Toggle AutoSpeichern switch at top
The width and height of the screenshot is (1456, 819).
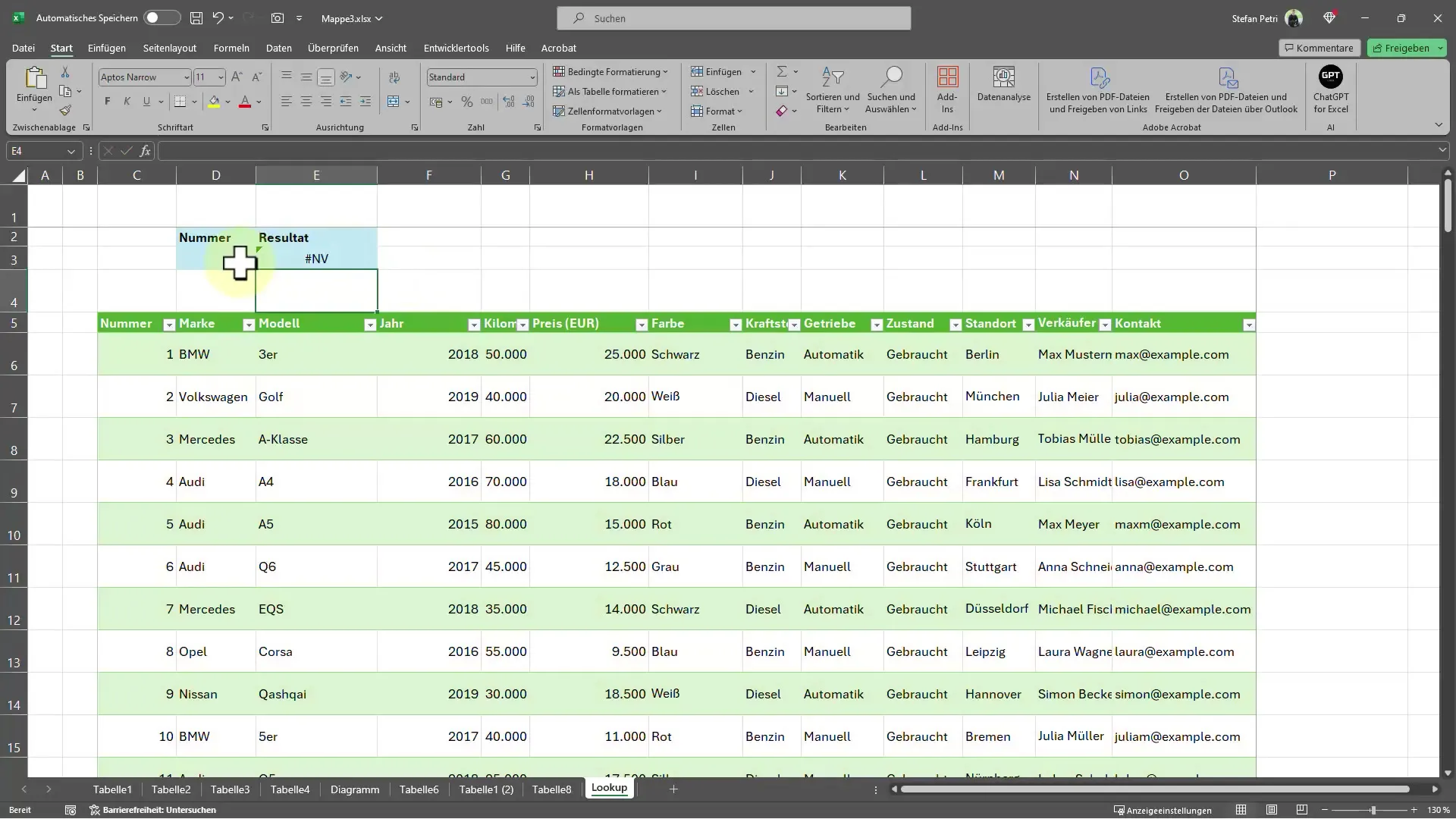(160, 17)
